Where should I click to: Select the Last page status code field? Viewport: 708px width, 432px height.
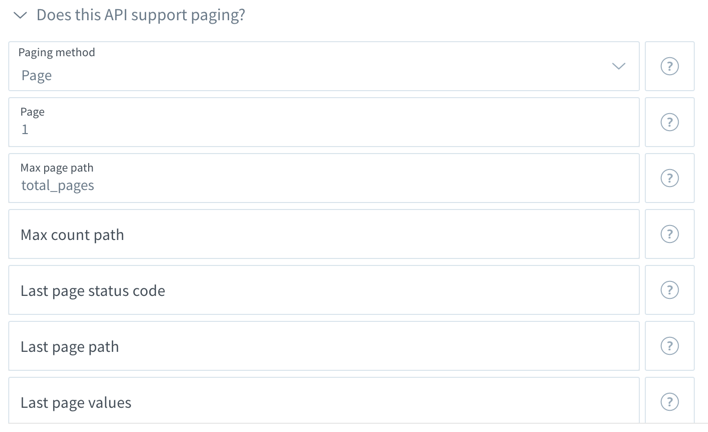324,290
